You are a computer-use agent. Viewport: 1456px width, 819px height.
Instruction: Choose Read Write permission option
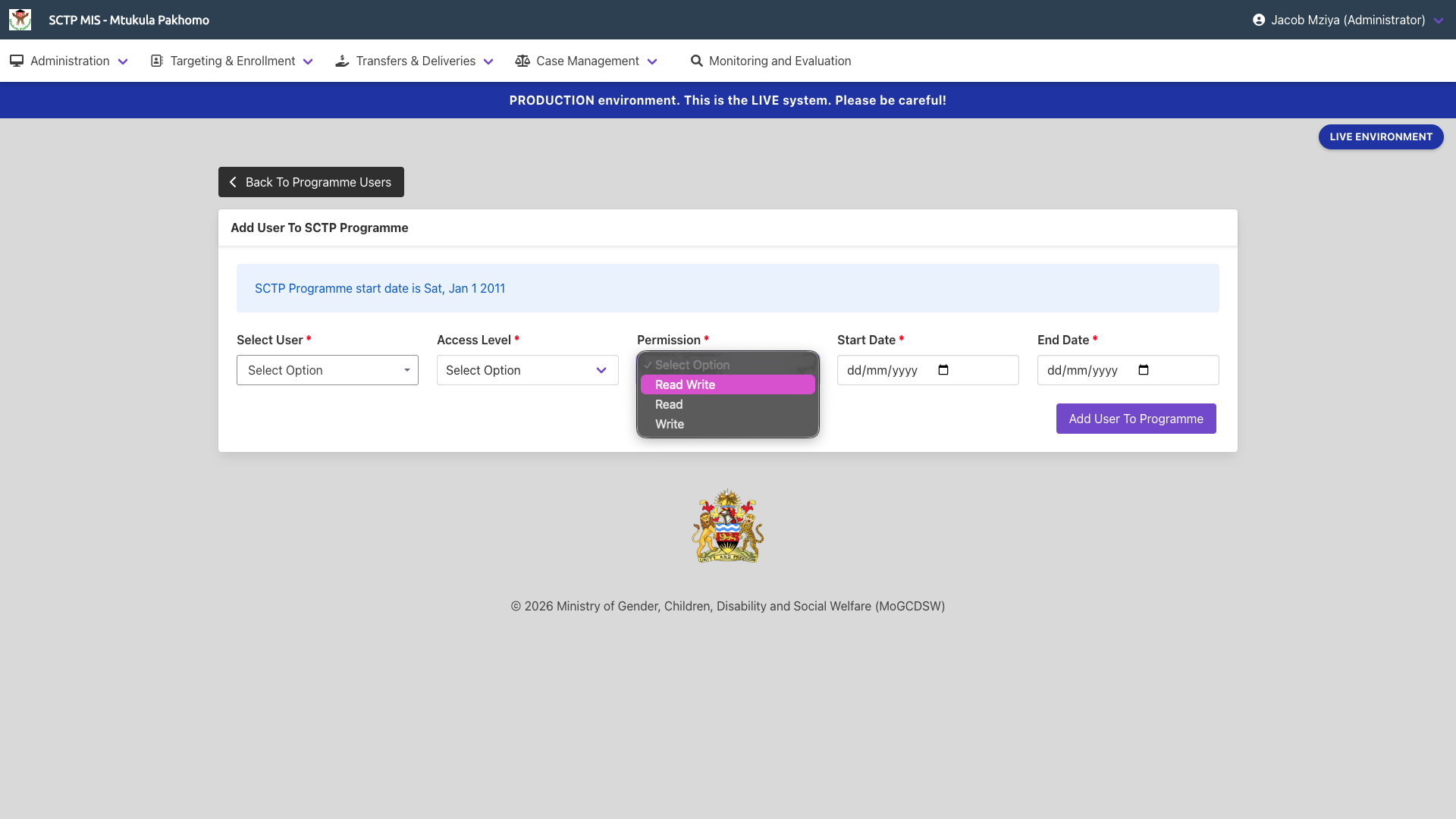(728, 384)
